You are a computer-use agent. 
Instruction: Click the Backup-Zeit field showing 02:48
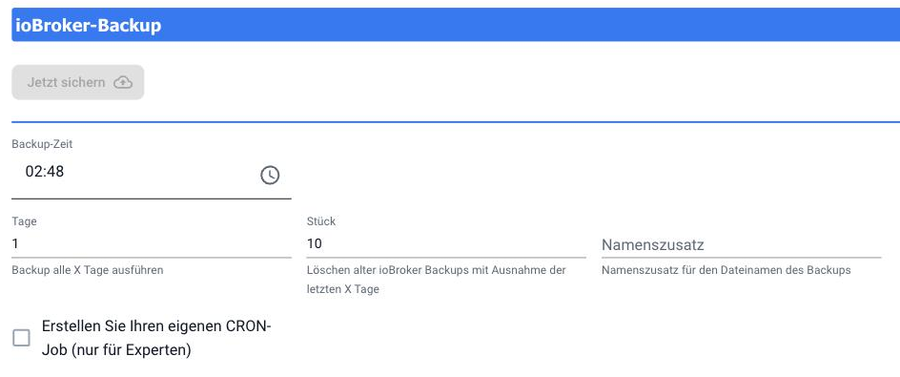(x=152, y=175)
